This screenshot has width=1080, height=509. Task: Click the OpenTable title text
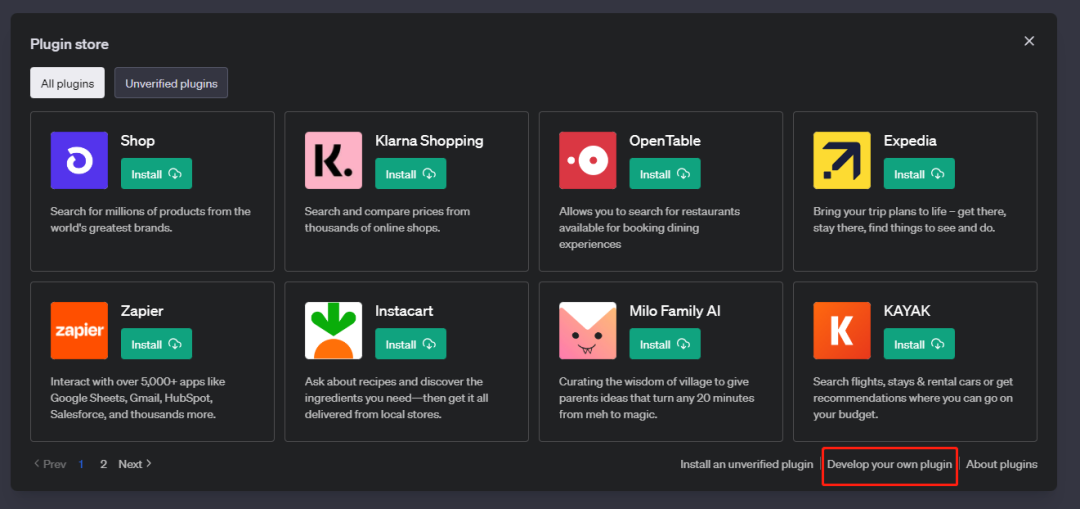[x=665, y=141]
